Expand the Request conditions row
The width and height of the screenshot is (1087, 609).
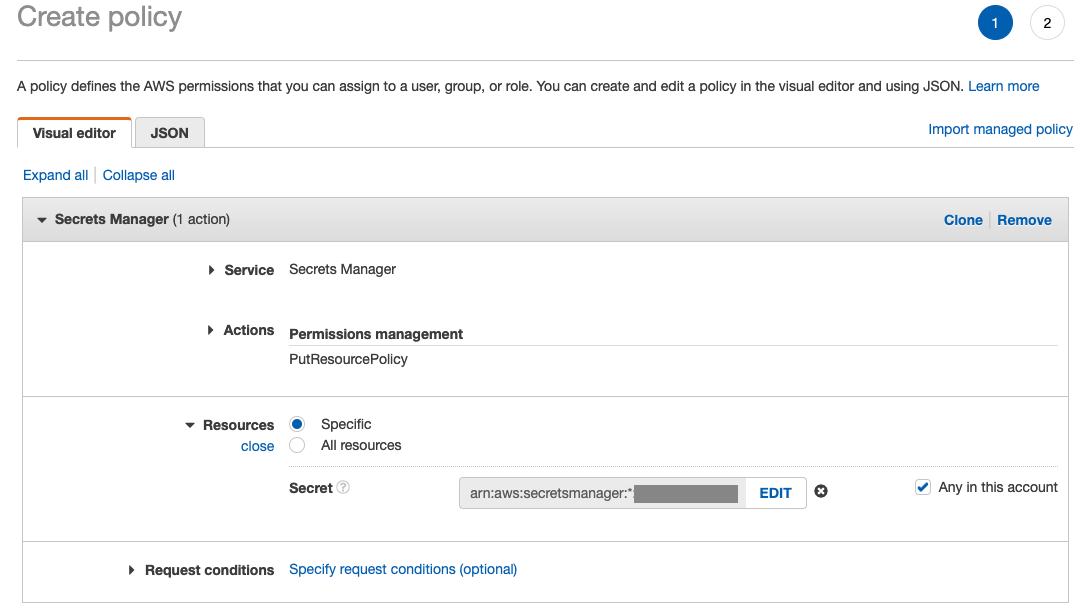click(x=132, y=570)
